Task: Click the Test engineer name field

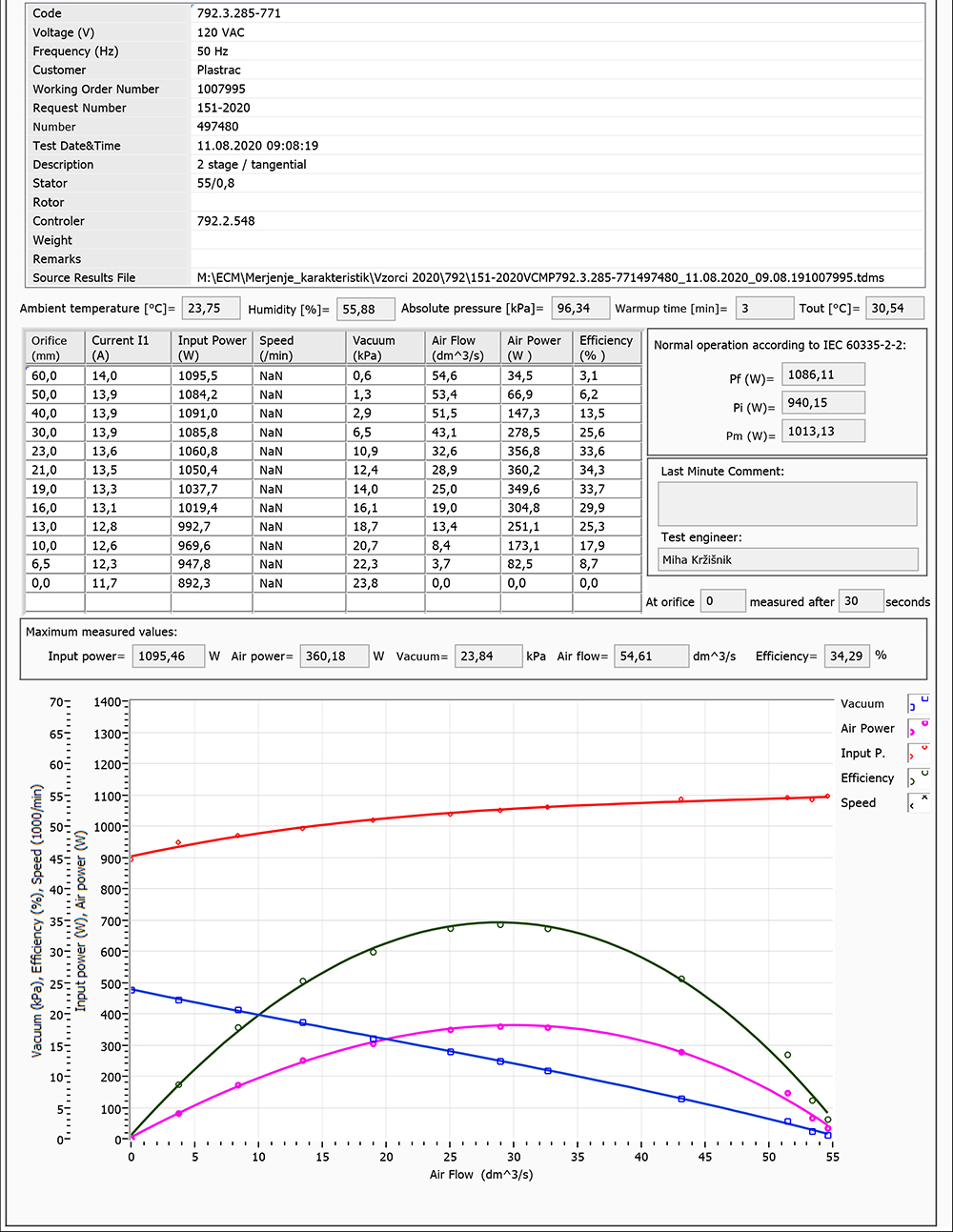Action: [x=787, y=560]
